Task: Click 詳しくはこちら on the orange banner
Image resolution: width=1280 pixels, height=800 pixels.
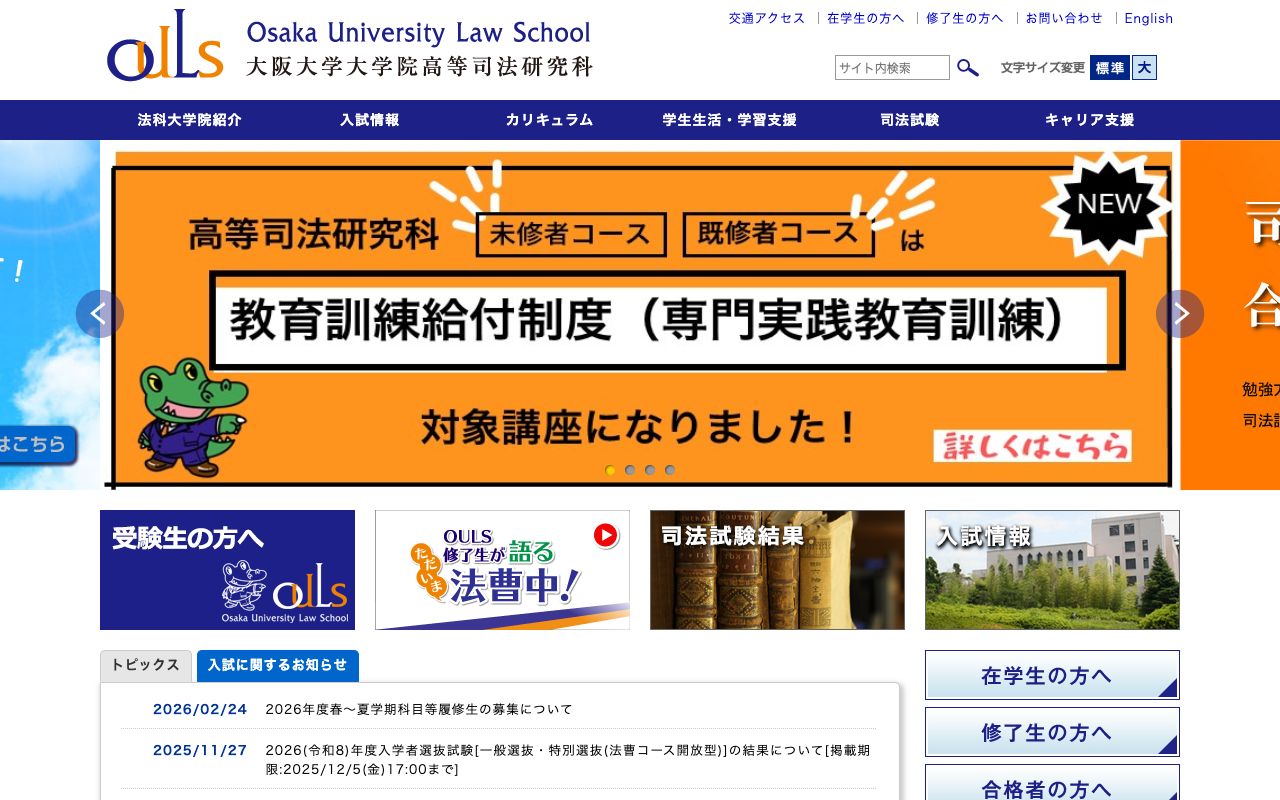Action: click(x=1034, y=447)
